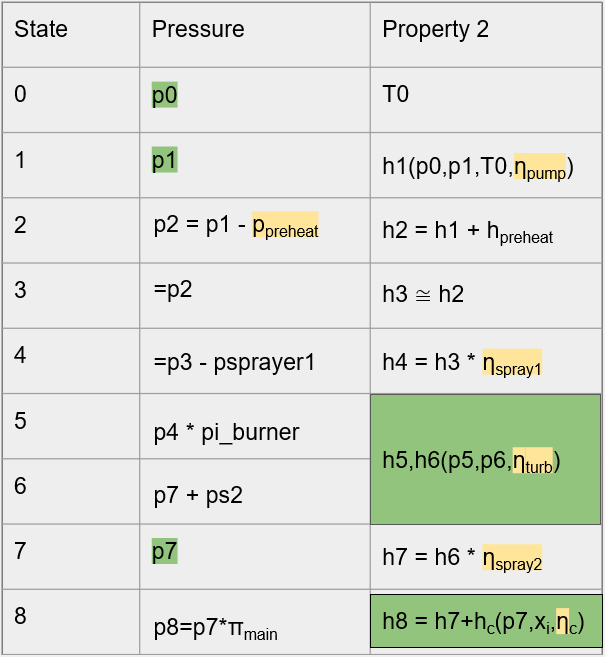
Task: Select the green highlighted p0 cell
Action: coord(165,95)
